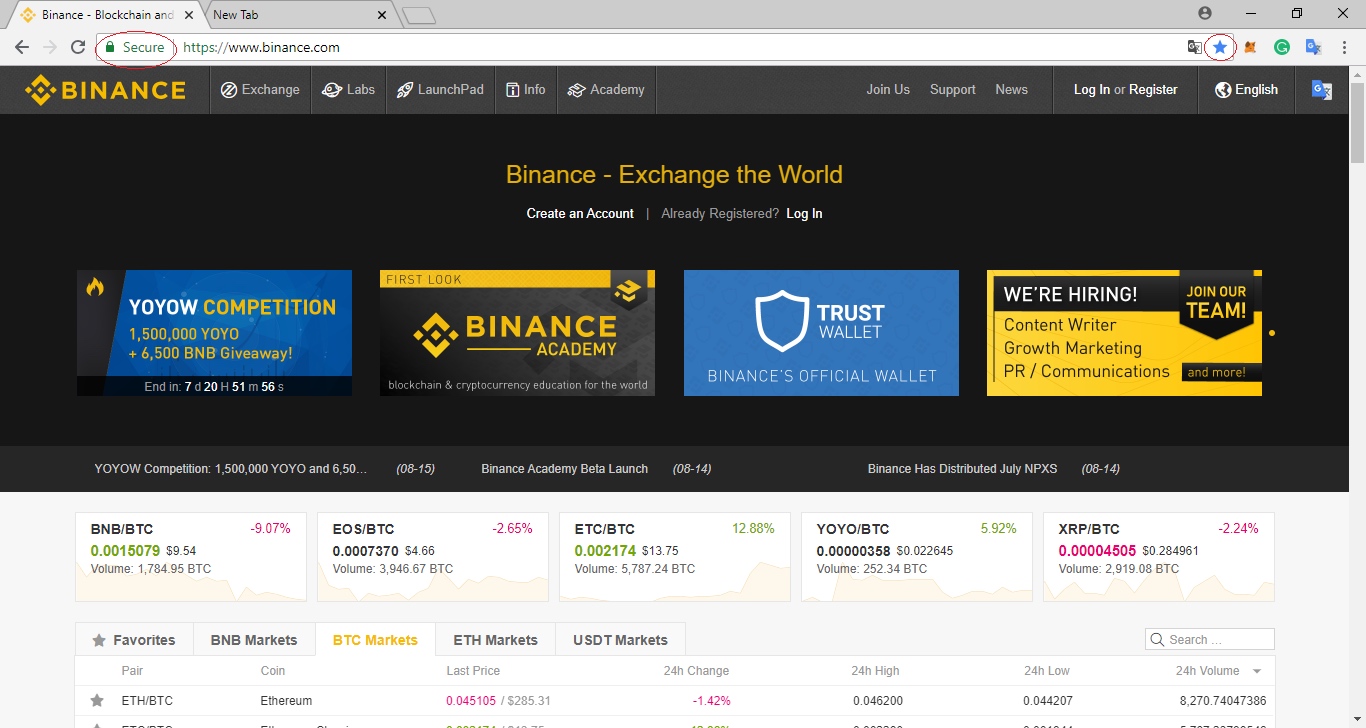Switch to the Favorites tab
The image size is (1366, 728).
(134, 640)
